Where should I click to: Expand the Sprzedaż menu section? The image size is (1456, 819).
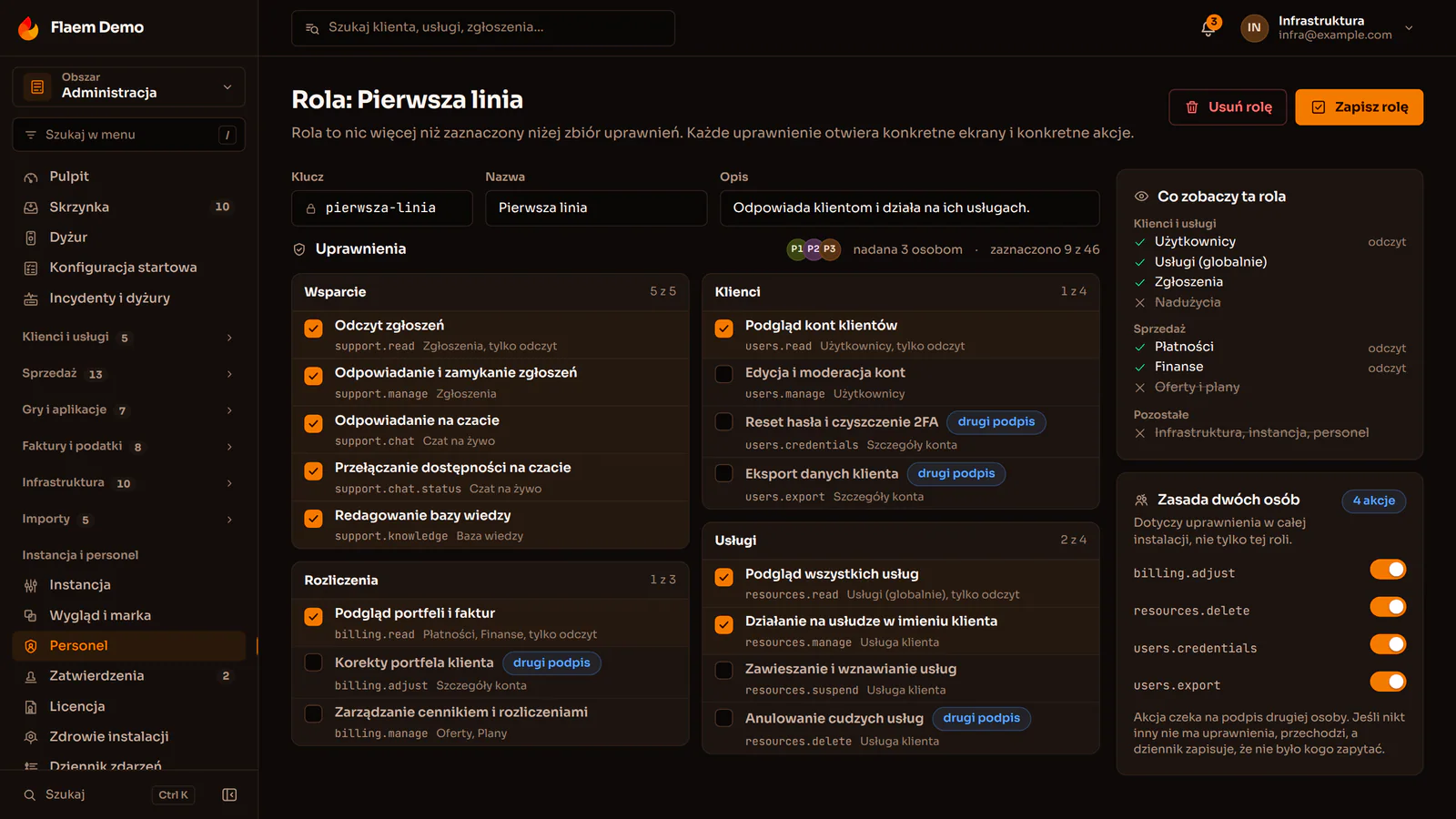(129, 374)
